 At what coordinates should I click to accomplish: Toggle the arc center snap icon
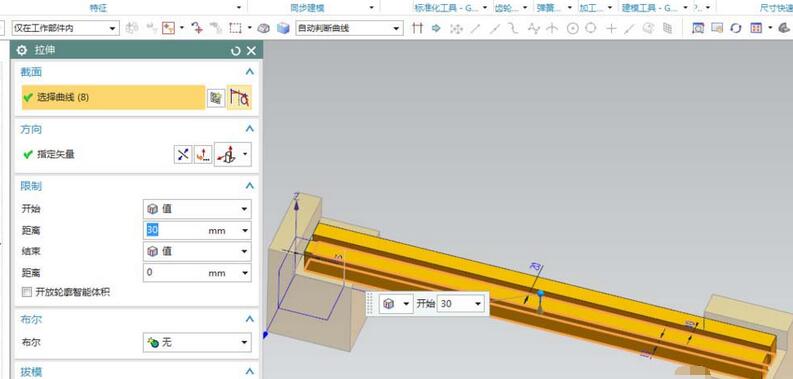coord(572,28)
